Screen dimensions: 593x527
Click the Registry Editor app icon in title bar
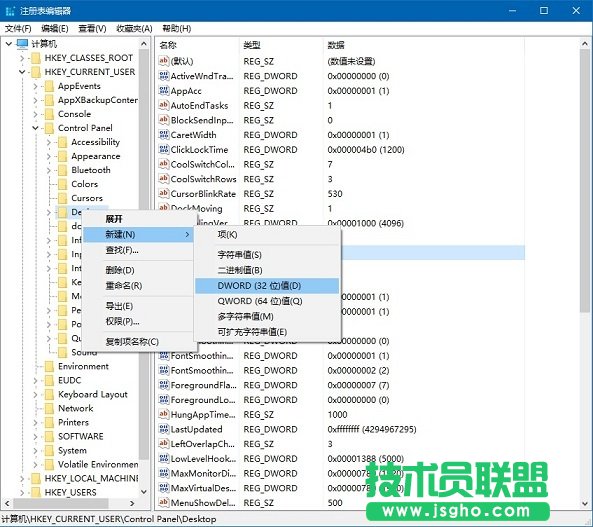[10, 11]
